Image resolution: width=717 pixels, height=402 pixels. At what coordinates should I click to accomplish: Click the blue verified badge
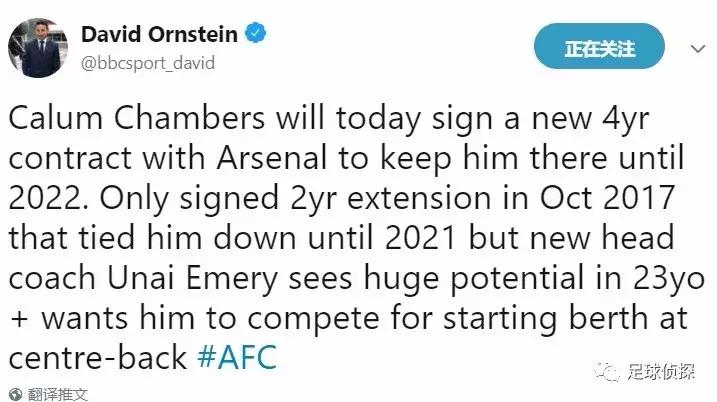256,35
